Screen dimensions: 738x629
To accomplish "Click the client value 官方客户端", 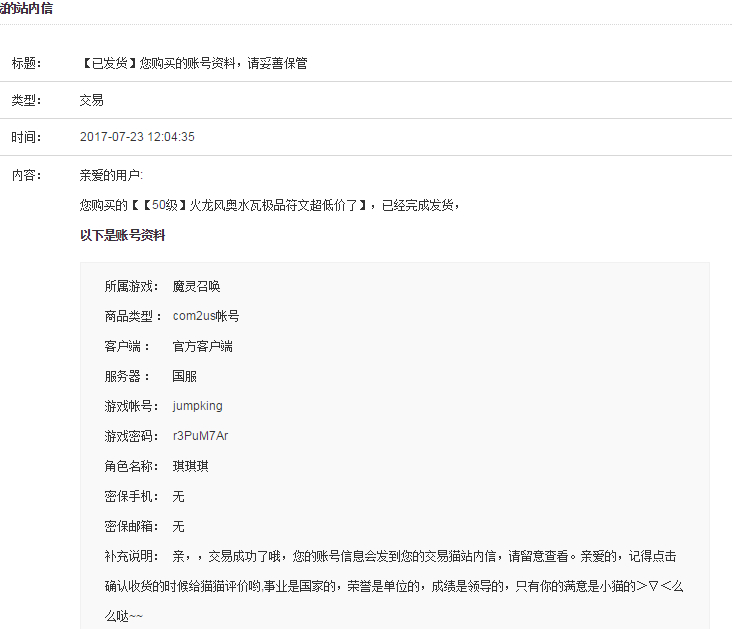I will (x=202, y=347).
